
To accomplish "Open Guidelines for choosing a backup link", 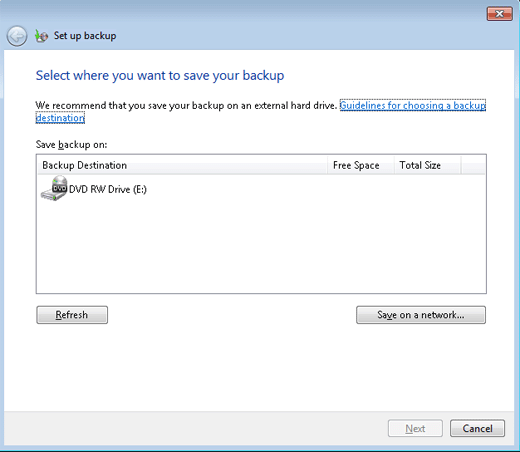I will [413, 105].
